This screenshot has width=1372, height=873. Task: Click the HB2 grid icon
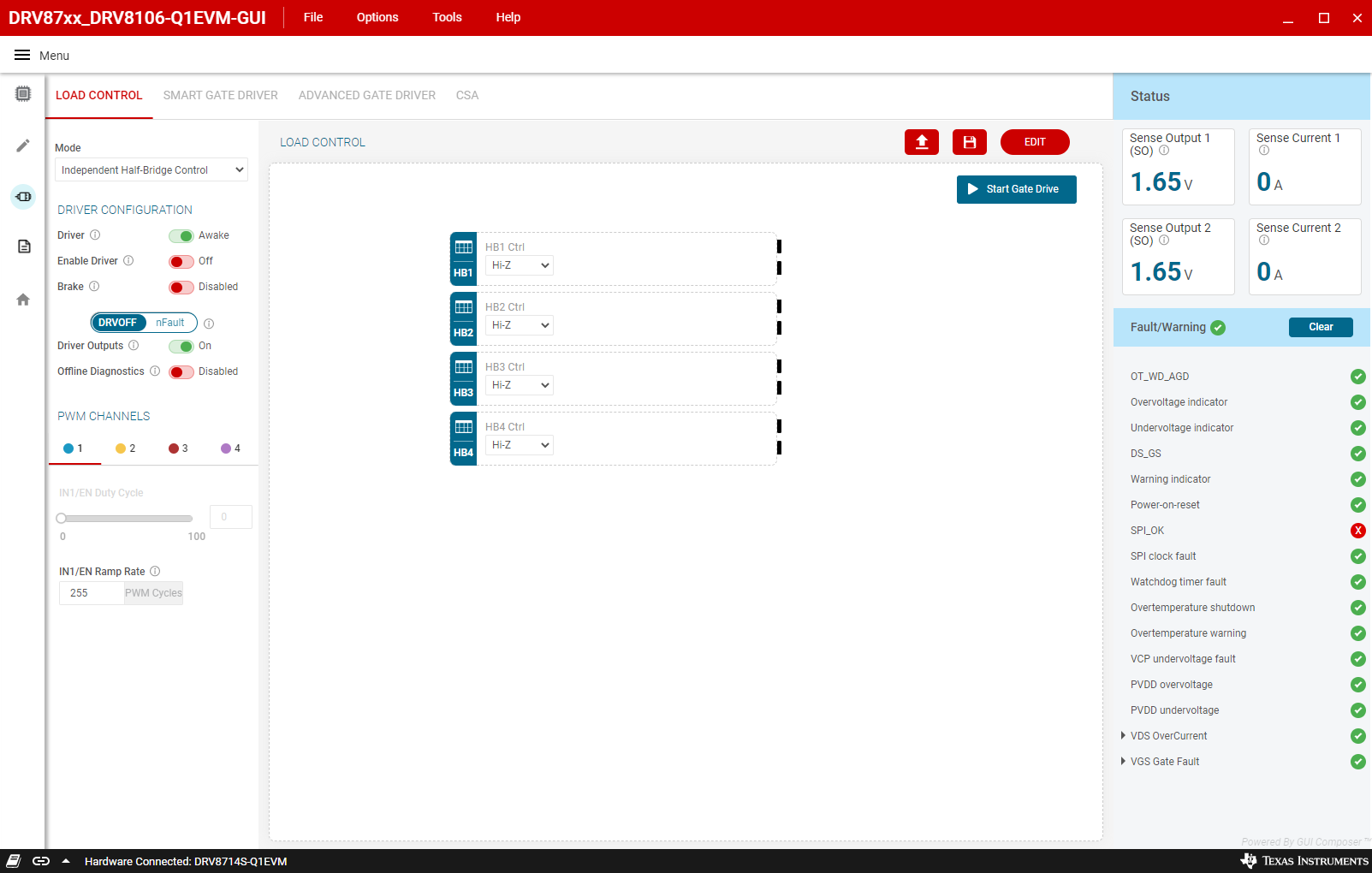pyautogui.click(x=463, y=308)
